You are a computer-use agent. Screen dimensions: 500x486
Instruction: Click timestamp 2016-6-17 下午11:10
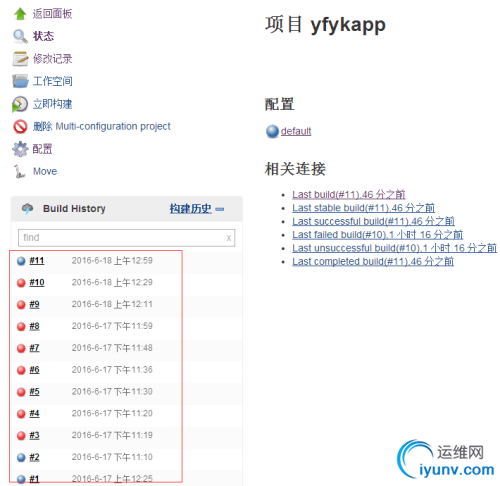[x=112, y=457]
